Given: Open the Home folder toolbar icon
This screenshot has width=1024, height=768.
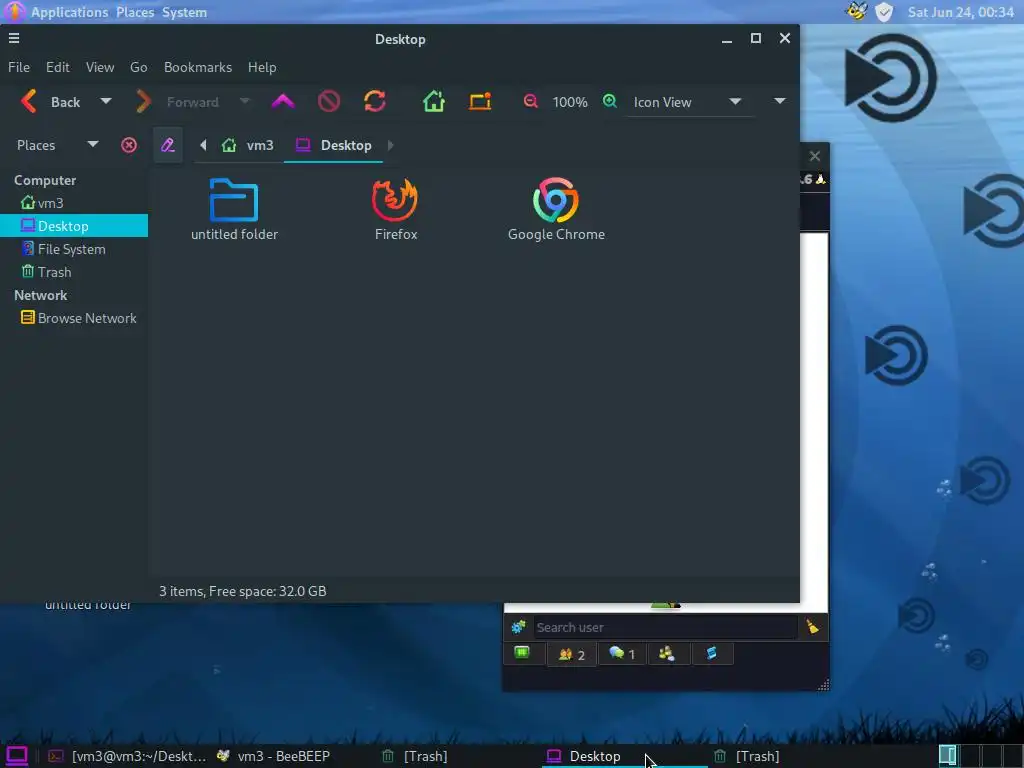Looking at the screenshot, I should coord(434,102).
